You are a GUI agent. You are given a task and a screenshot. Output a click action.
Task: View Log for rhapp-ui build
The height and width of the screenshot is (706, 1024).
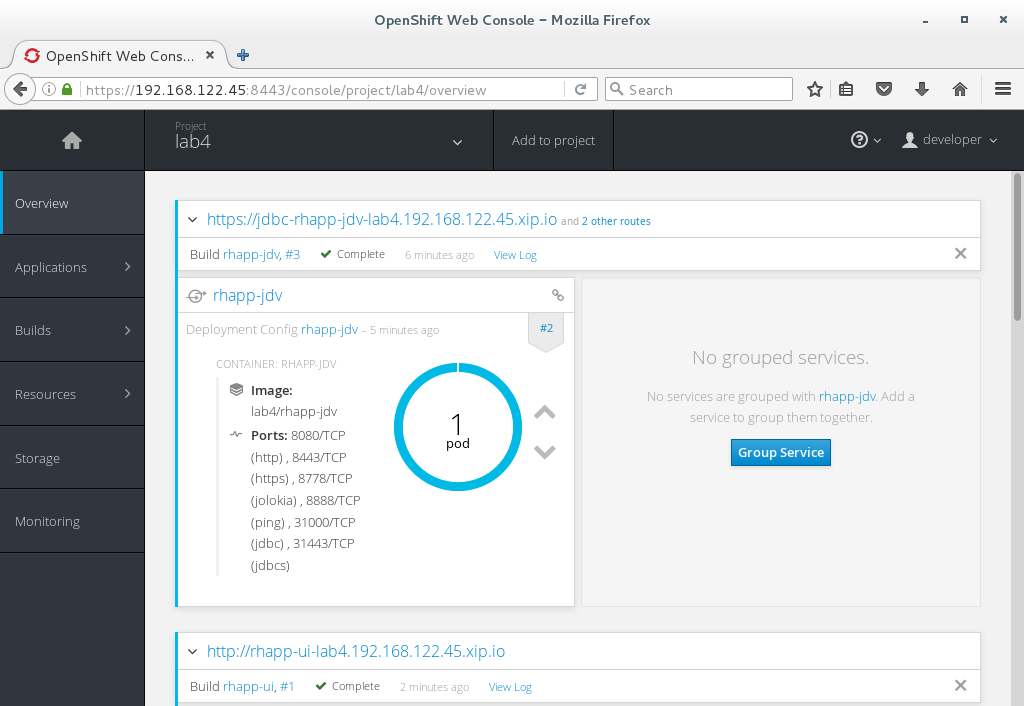(510, 687)
